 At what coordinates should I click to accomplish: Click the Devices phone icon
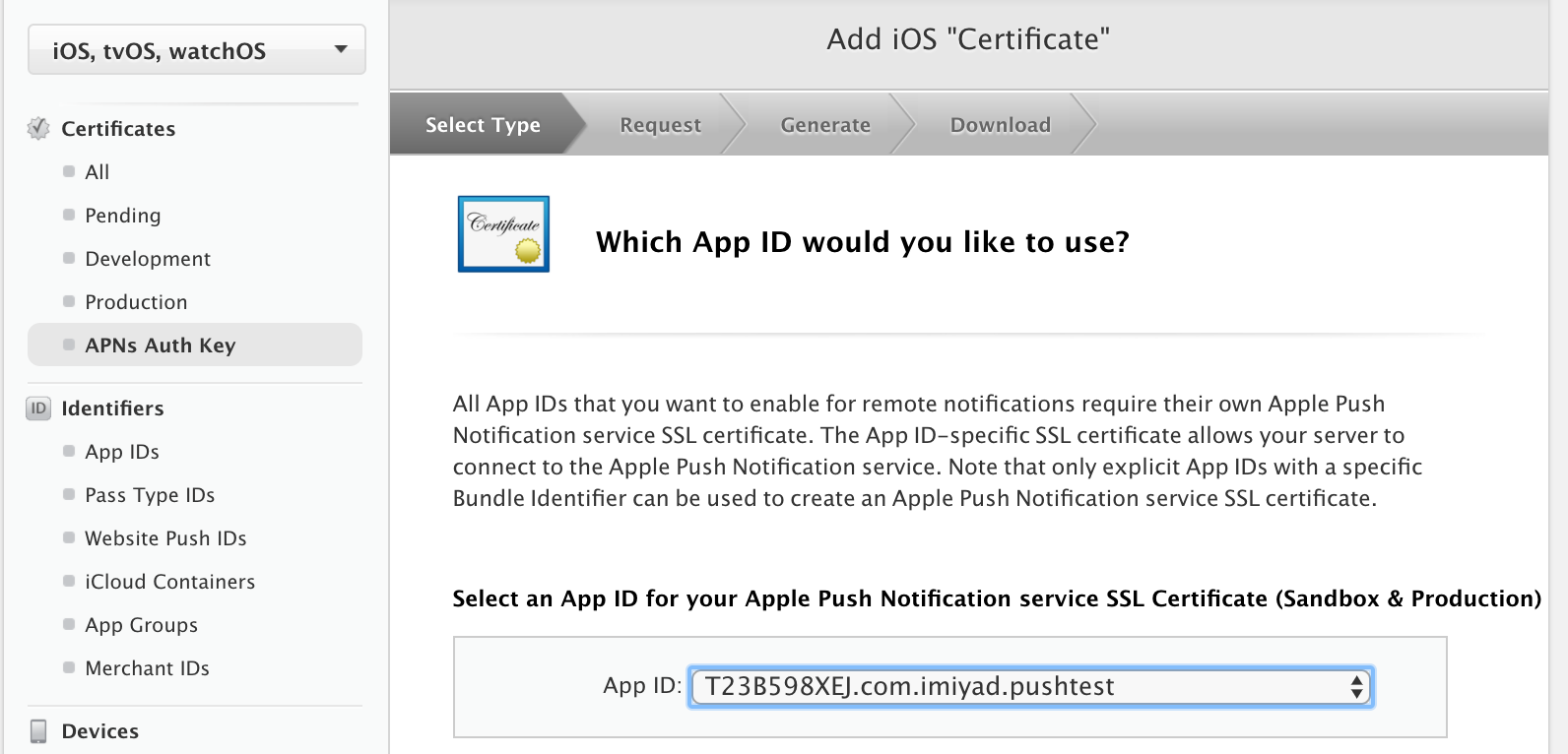pos(38,731)
